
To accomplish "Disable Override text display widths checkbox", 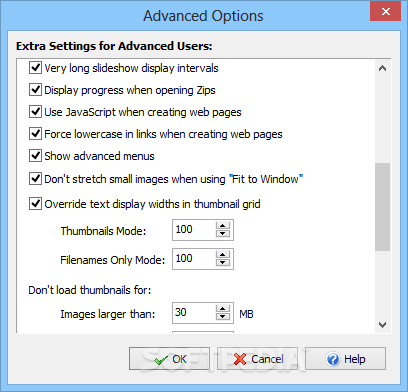I will [x=35, y=204].
